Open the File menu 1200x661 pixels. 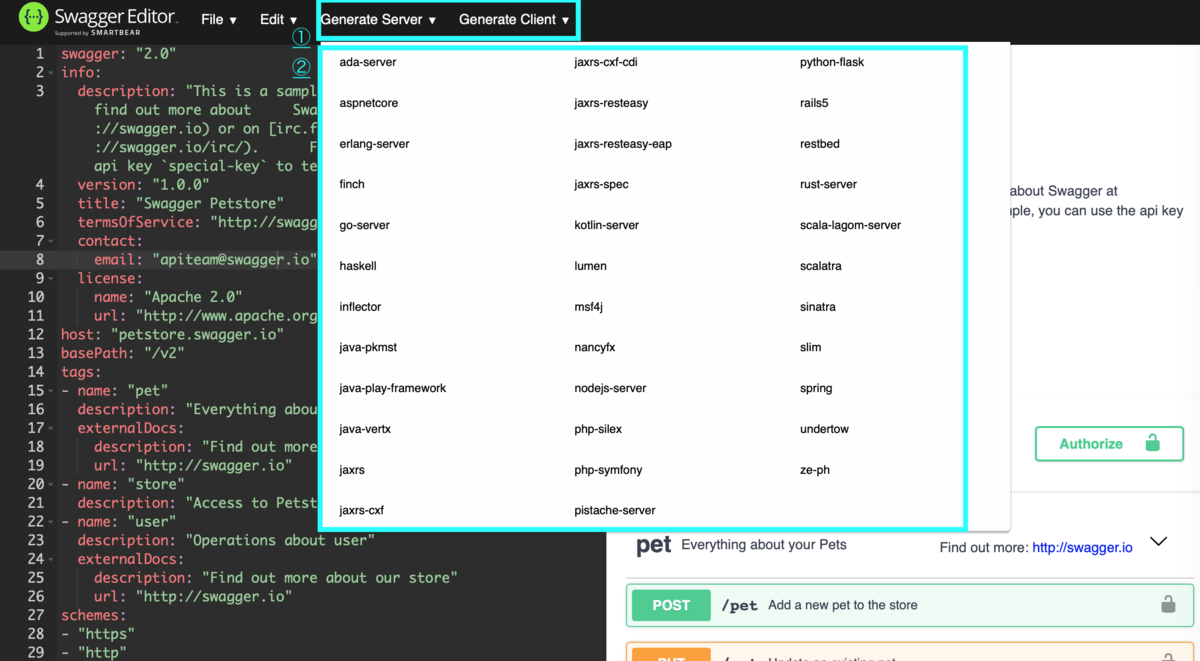point(219,19)
